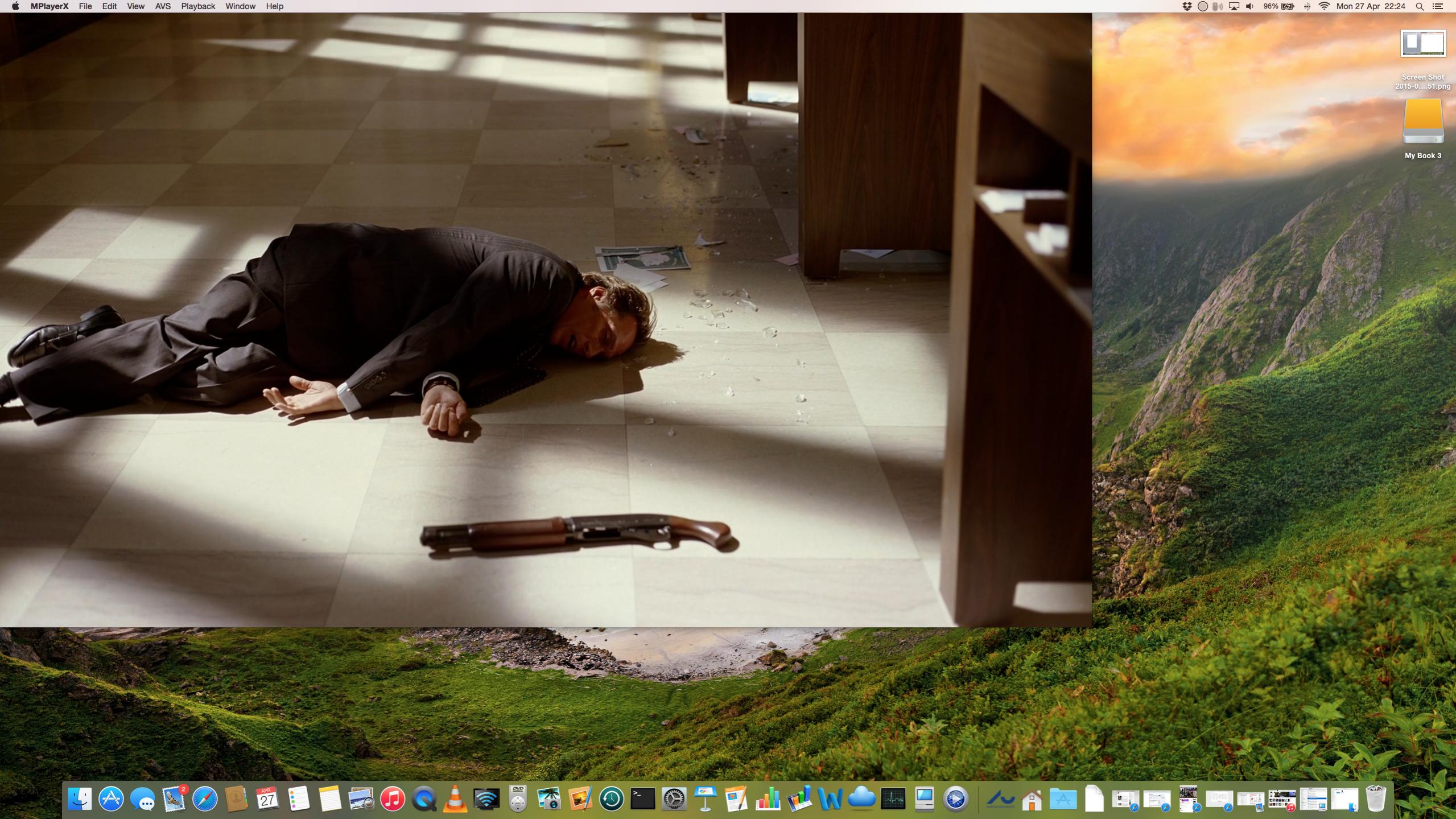Open Time Machine from the Dock
The width and height of the screenshot is (1456, 819).
[612, 799]
